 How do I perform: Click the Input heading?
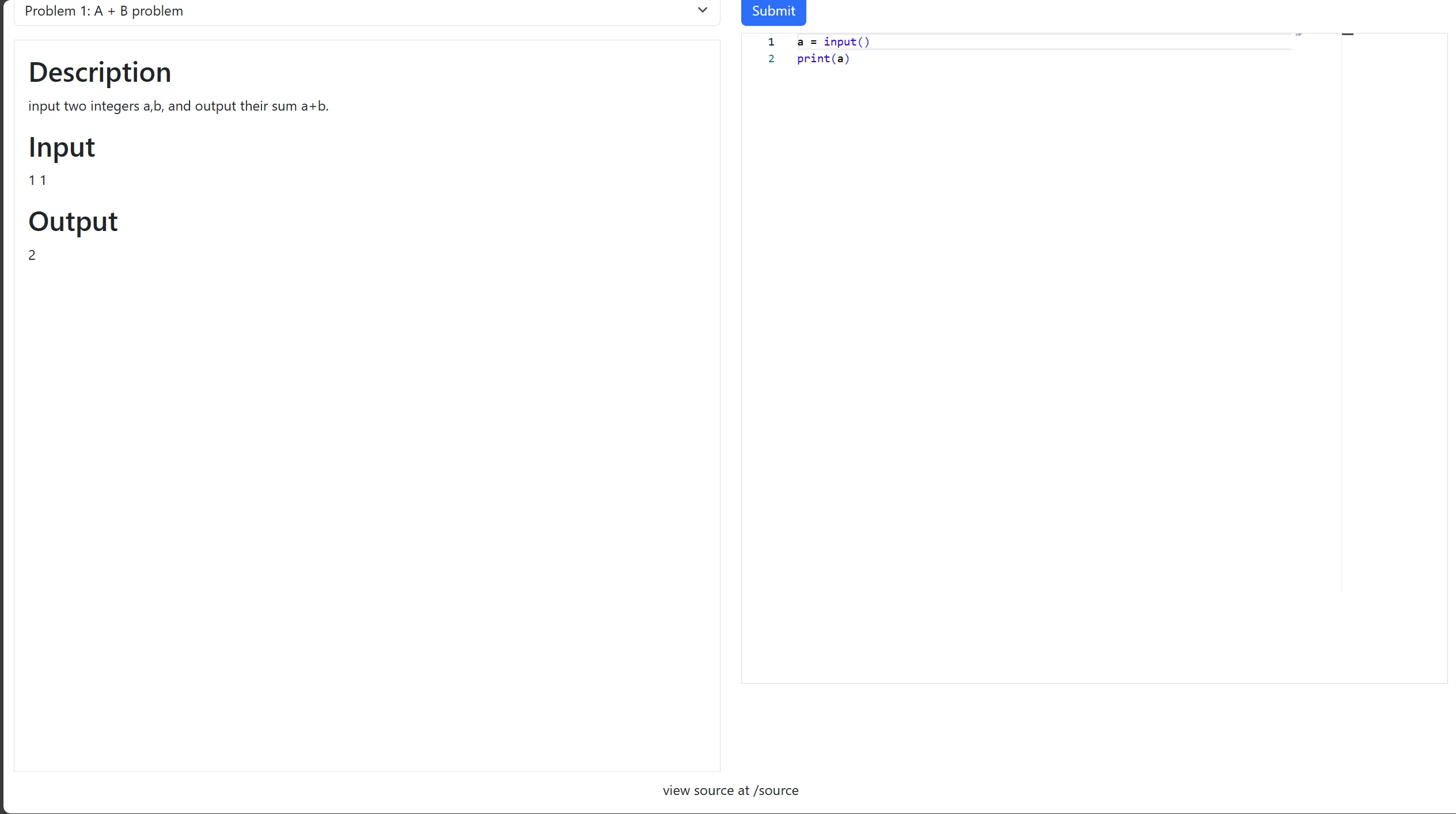point(62,147)
